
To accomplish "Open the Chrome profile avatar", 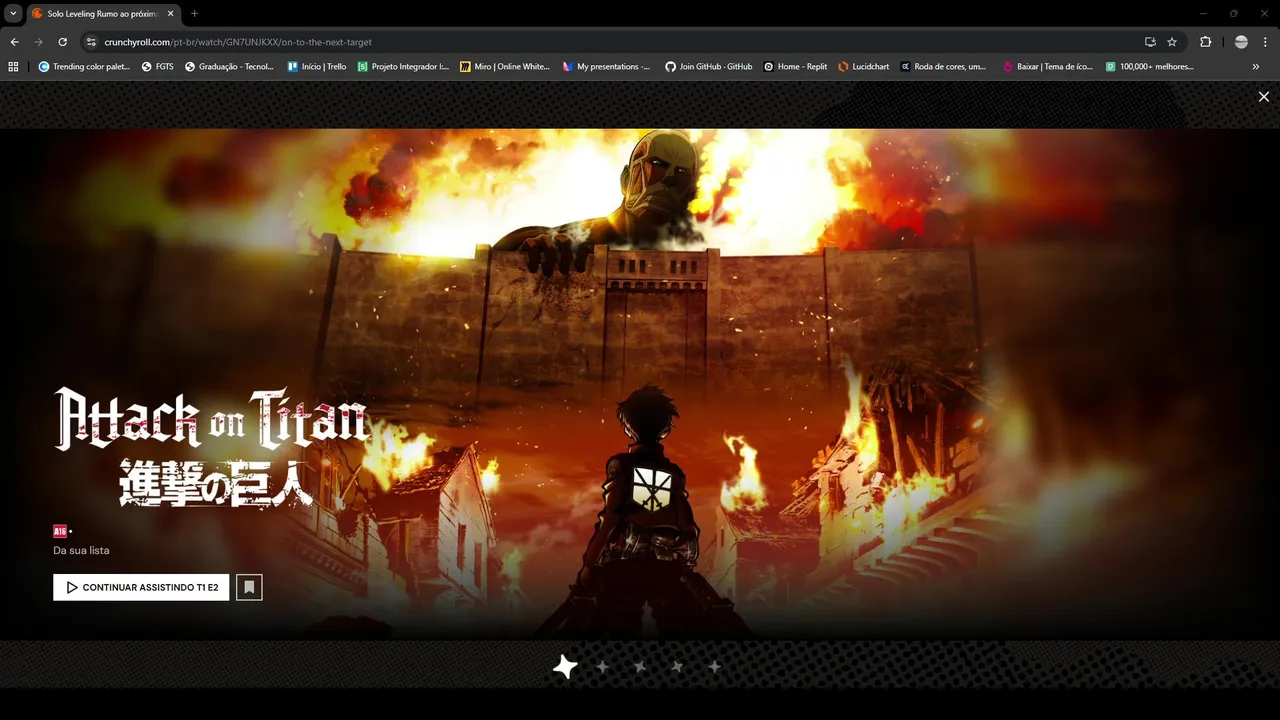I will pyautogui.click(x=1241, y=42).
